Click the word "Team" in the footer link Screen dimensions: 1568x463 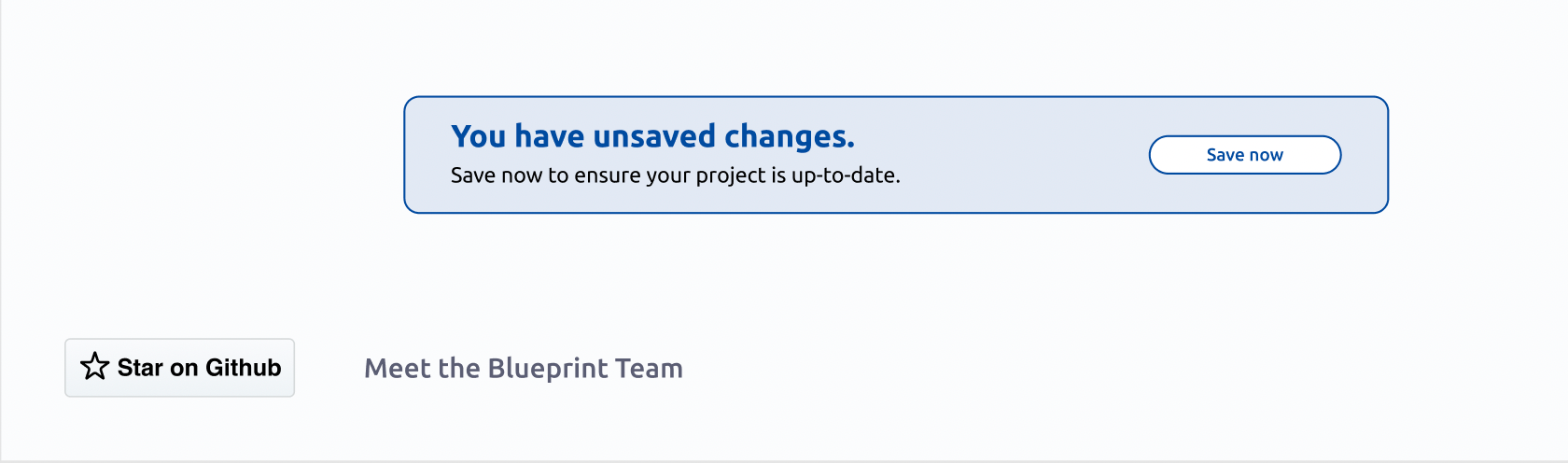click(649, 369)
